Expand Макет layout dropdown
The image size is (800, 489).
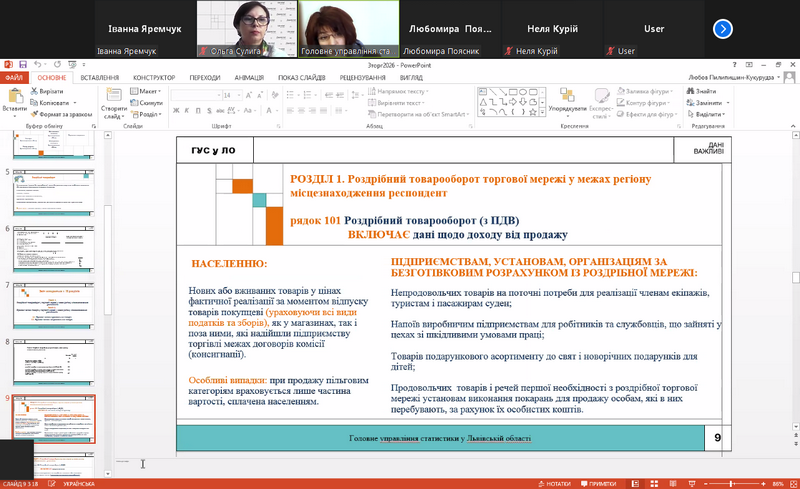pyautogui.click(x=146, y=91)
